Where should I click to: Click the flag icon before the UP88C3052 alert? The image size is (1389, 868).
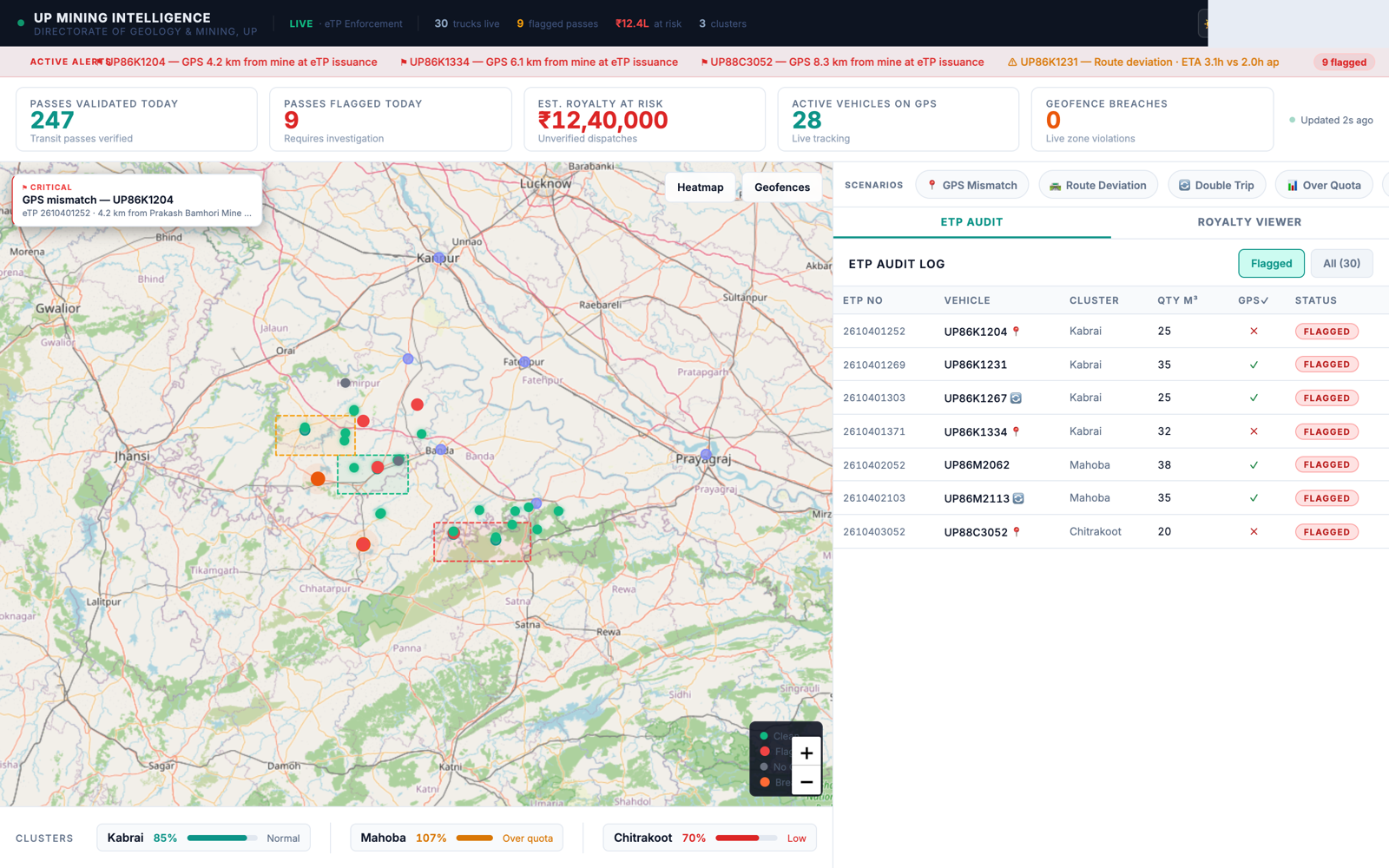(x=704, y=62)
